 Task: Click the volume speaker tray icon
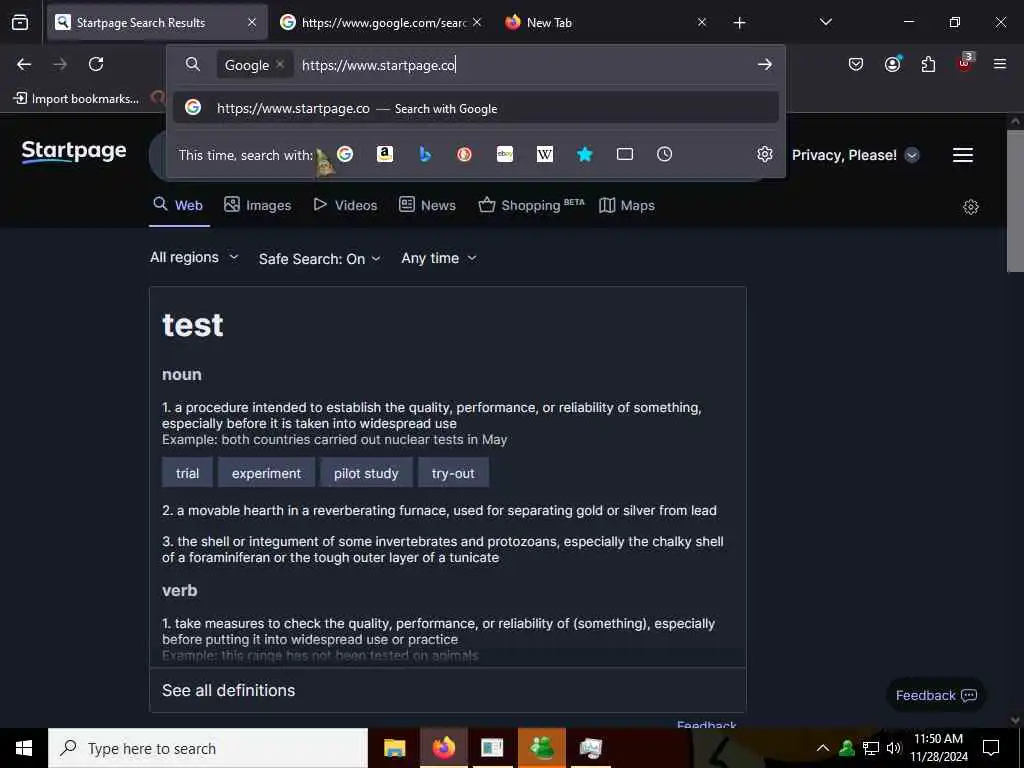tap(893, 748)
